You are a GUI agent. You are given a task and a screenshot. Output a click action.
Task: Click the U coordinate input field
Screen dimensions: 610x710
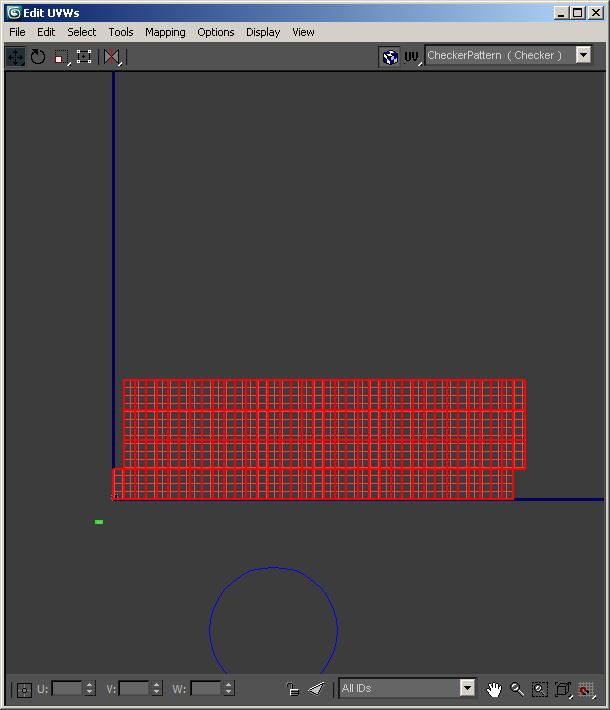[67, 689]
